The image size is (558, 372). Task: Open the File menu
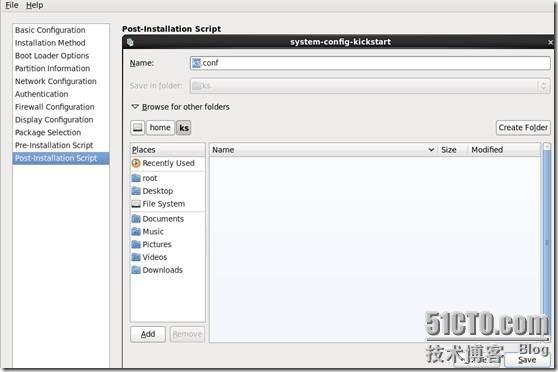[x=12, y=5]
